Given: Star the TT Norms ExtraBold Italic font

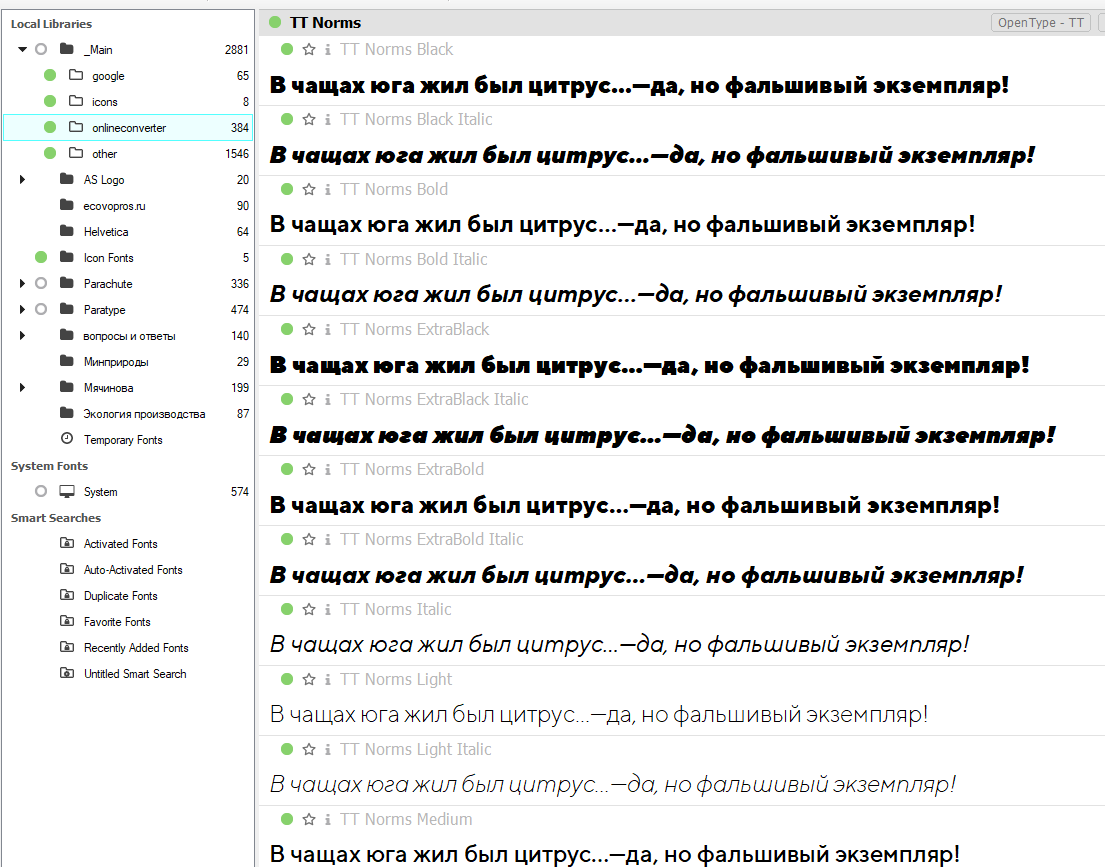Looking at the screenshot, I should click(309, 539).
